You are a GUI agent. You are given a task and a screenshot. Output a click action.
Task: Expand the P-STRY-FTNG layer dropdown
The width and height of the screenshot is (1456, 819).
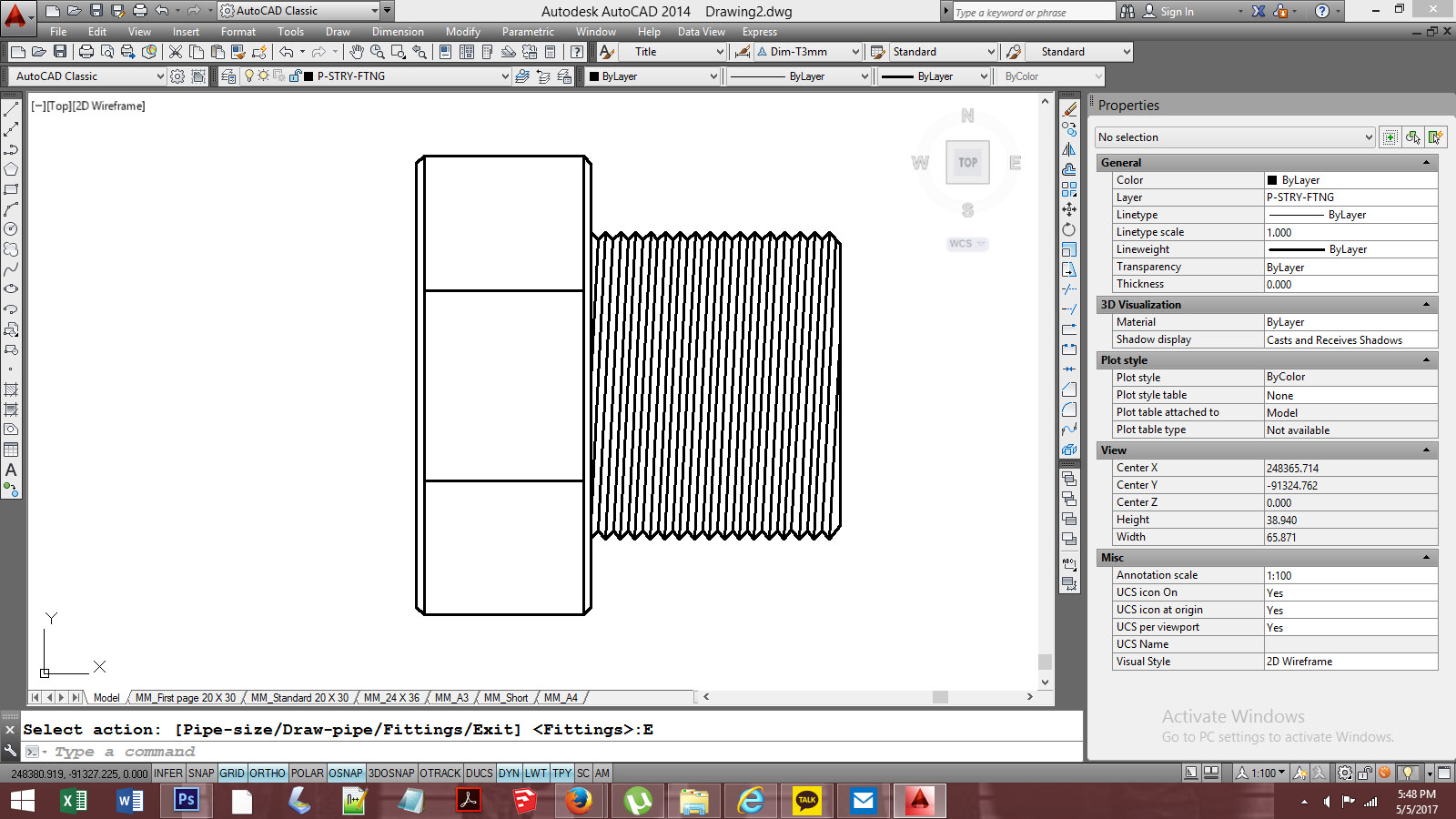pos(505,76)
